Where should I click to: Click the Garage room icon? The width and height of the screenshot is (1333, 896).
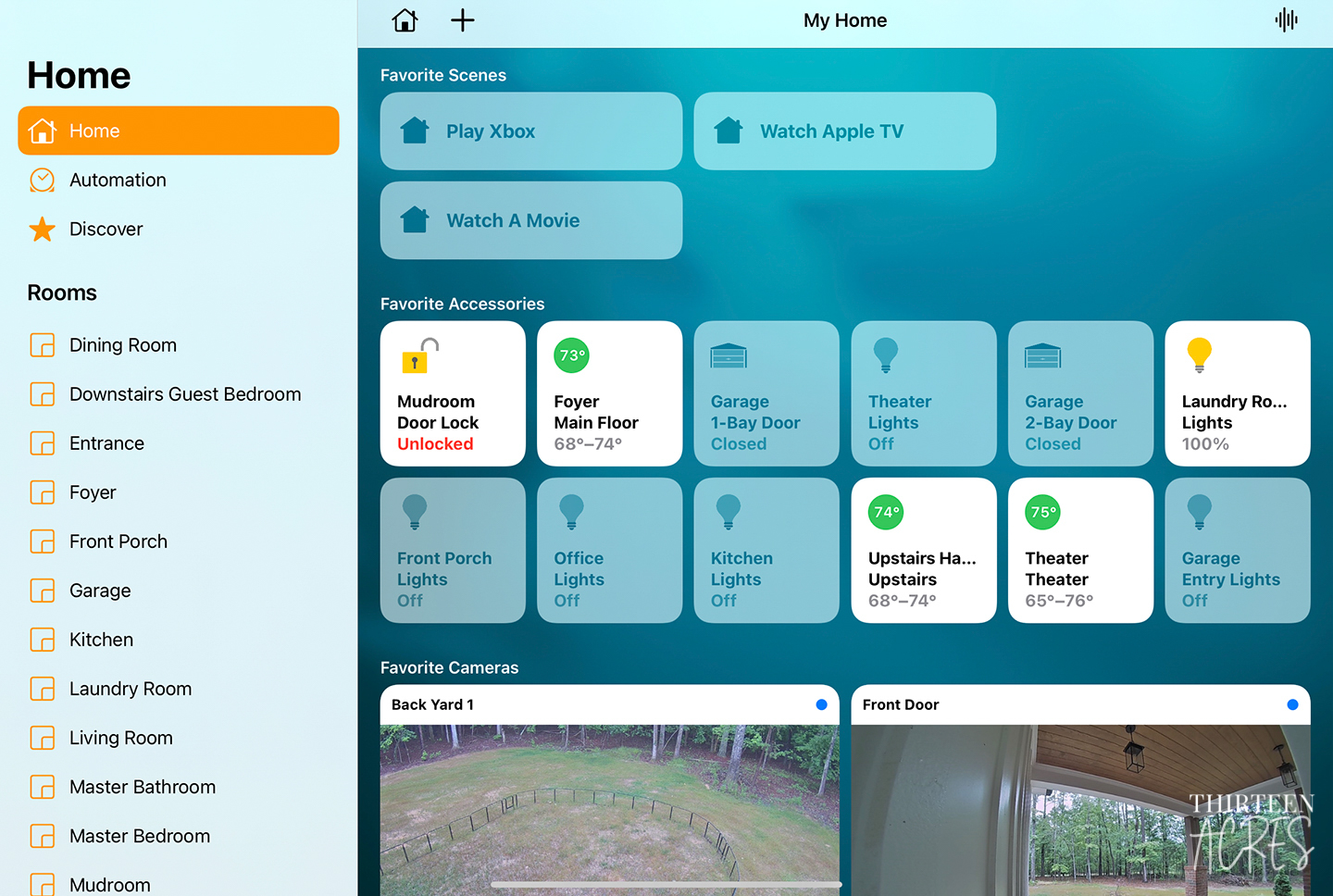click(x=43, y=591)
